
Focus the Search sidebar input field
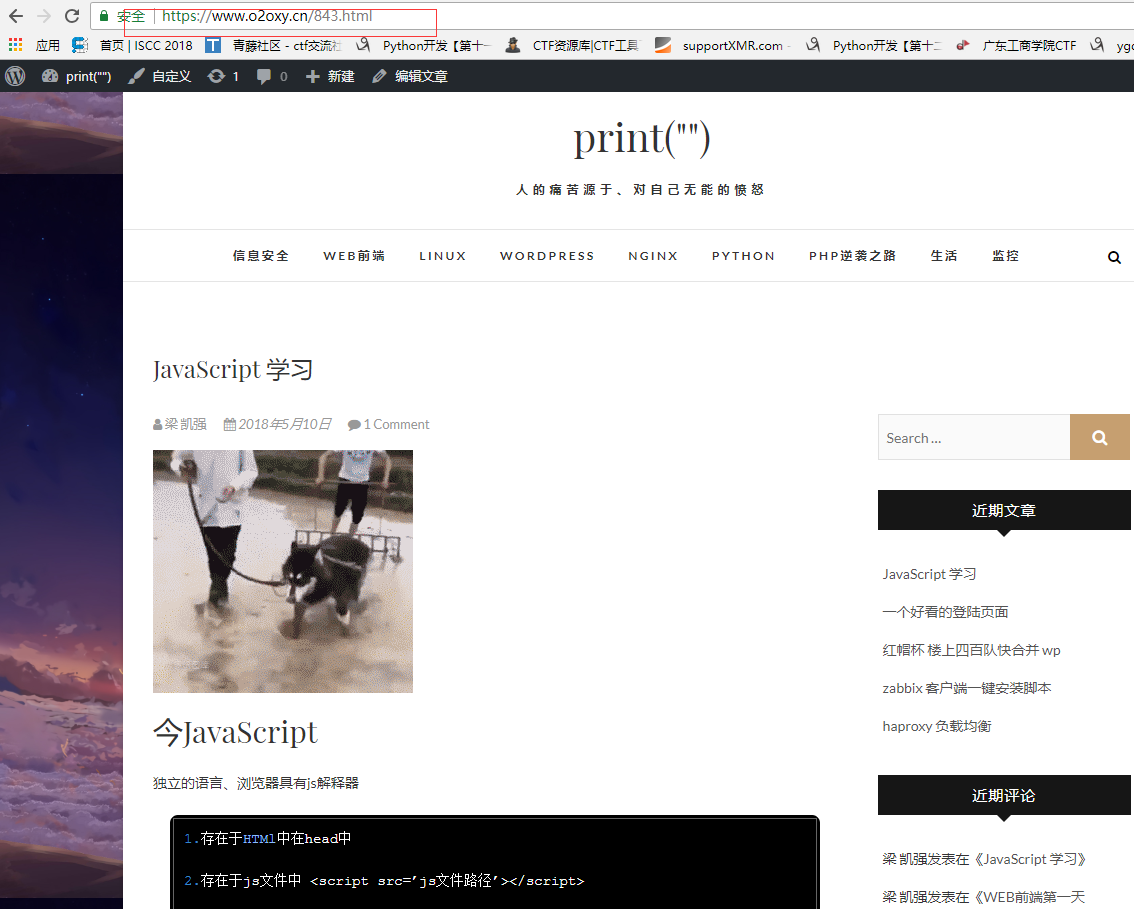tap(973, 437)
